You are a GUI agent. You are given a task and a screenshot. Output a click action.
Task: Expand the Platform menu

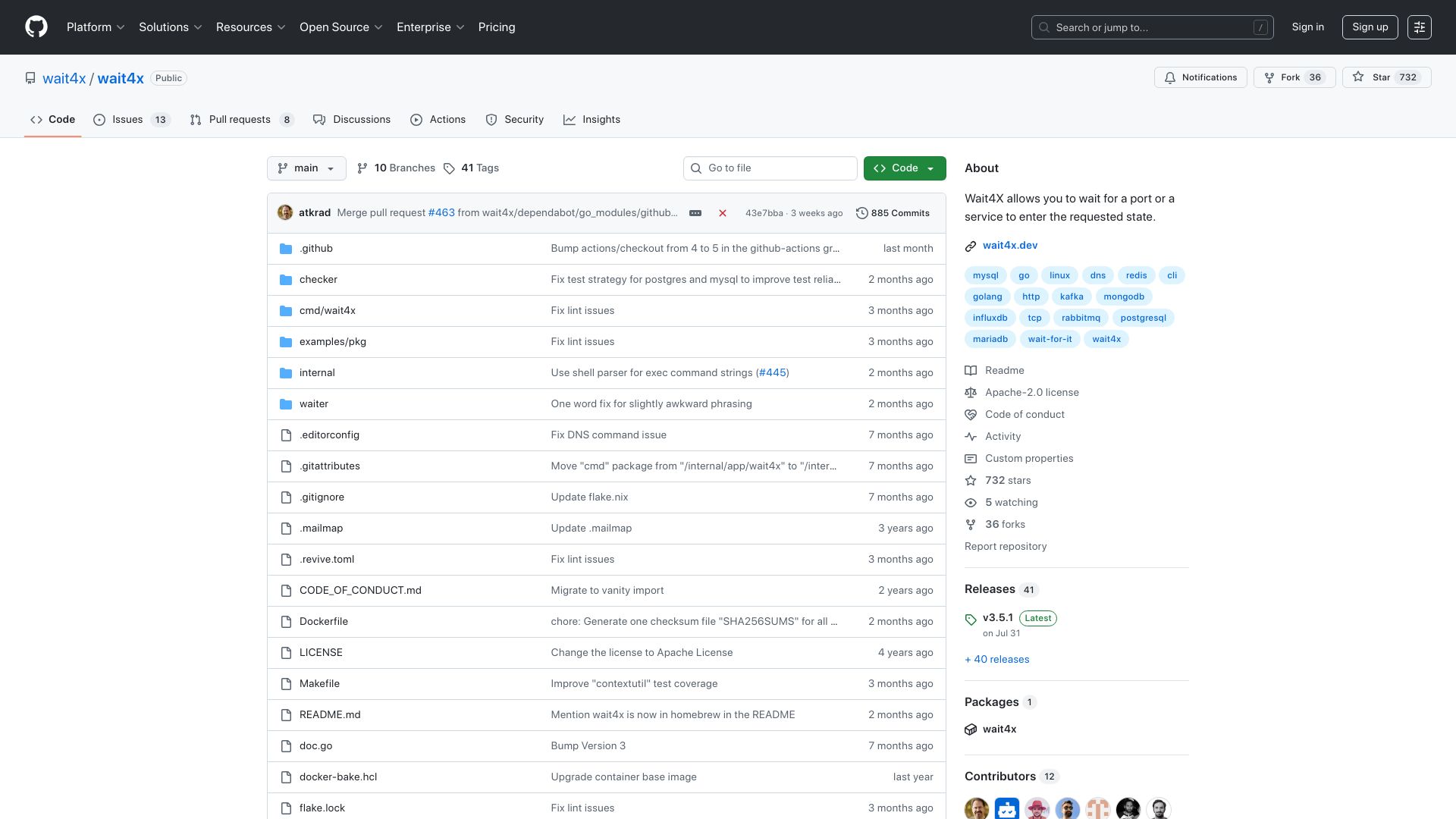pos(96,27)
